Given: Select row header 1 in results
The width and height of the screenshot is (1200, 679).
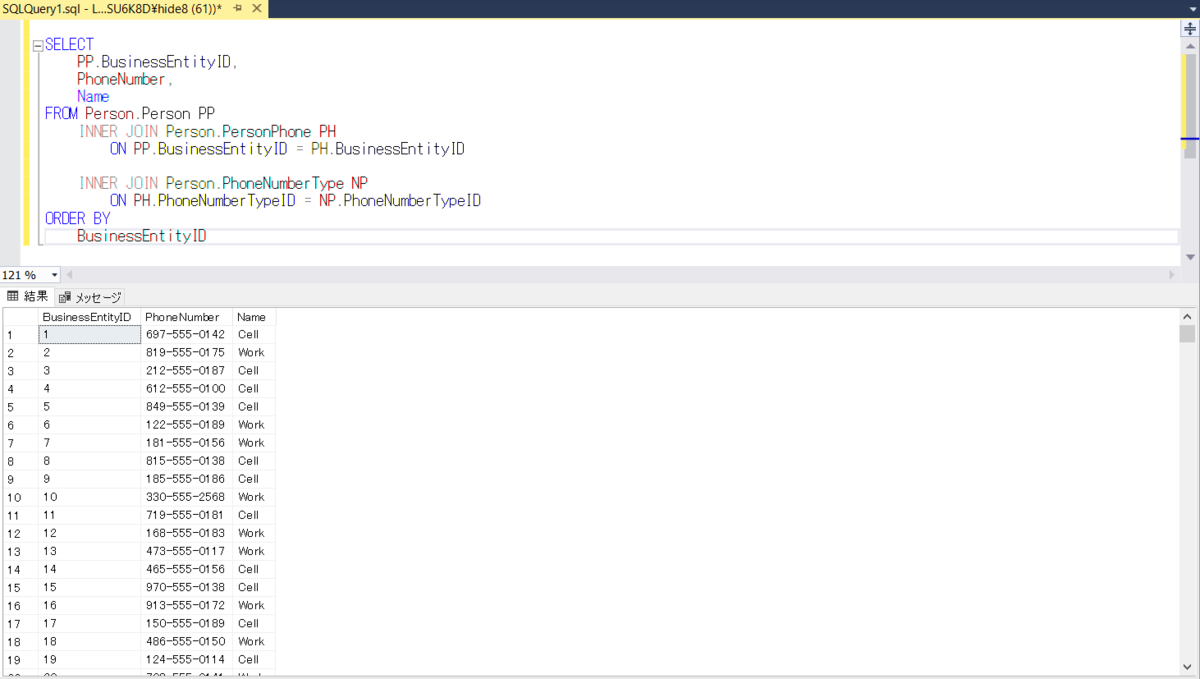Looking at the screenshot, I should tap(20, 335).
